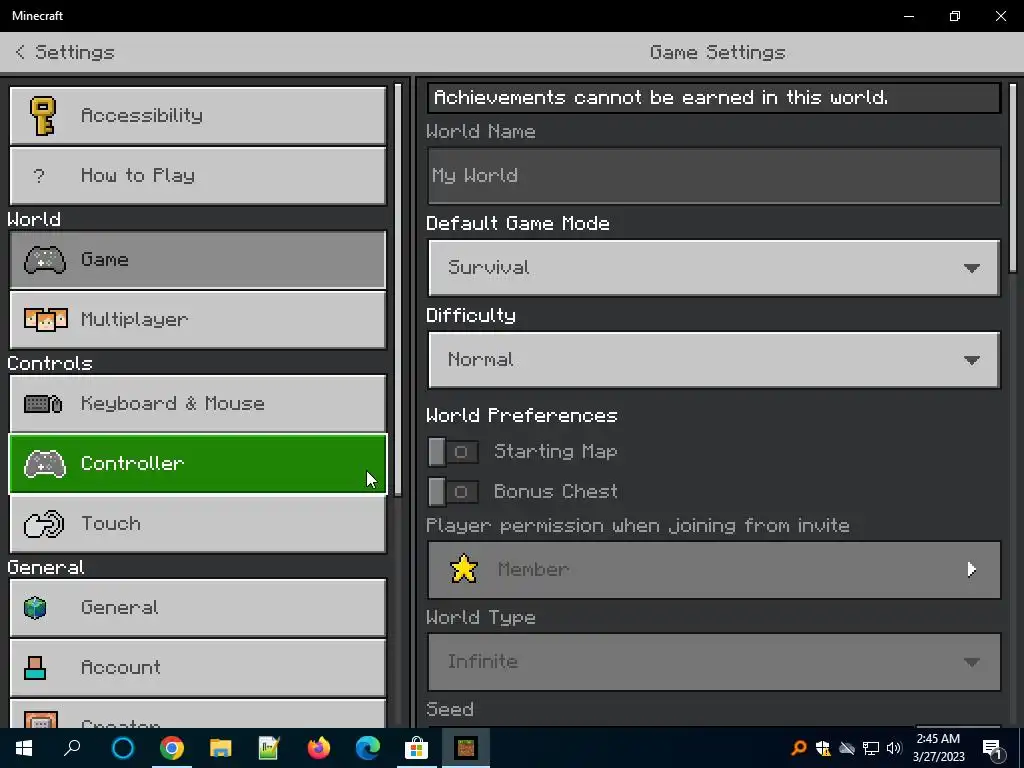
Task: Open Difficulty Normal dropdown
Action: click(x=714, y=360)
